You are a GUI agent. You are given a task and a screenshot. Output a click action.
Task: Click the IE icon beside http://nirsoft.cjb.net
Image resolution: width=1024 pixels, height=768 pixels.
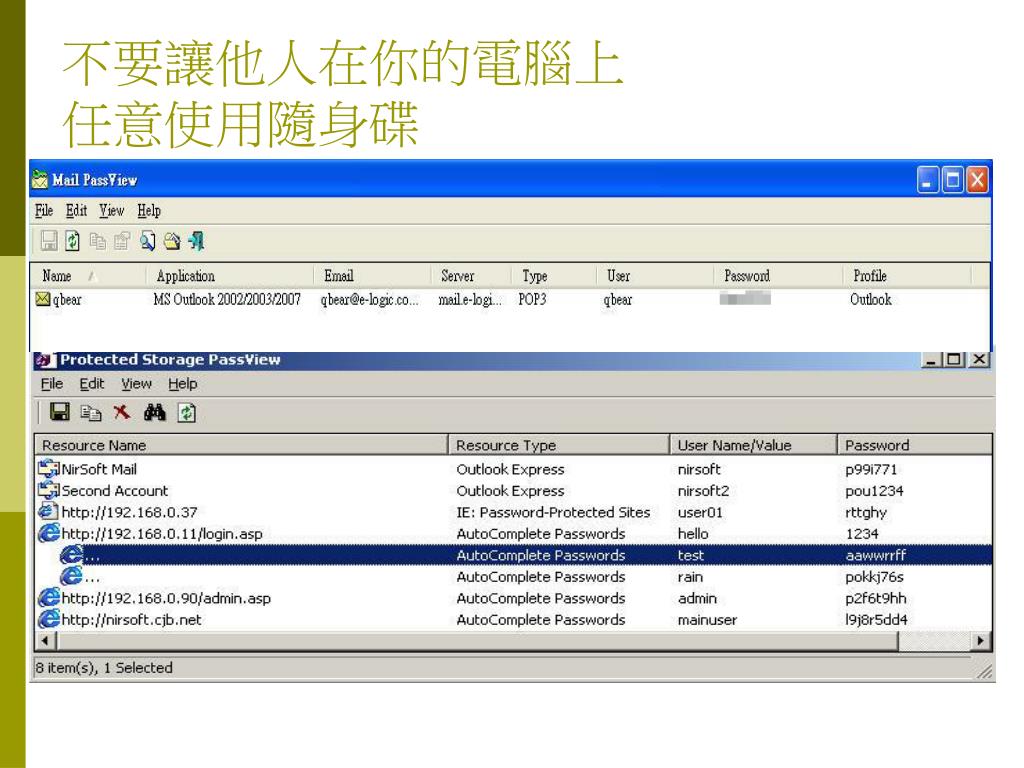(49, 619)
